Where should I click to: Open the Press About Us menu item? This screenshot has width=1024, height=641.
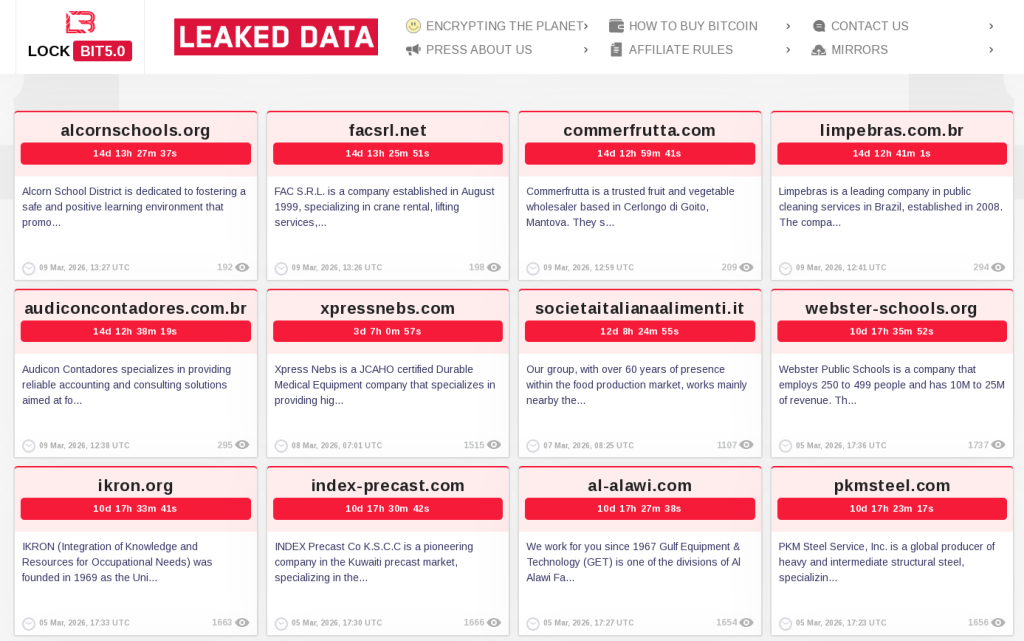pos(479,50)
